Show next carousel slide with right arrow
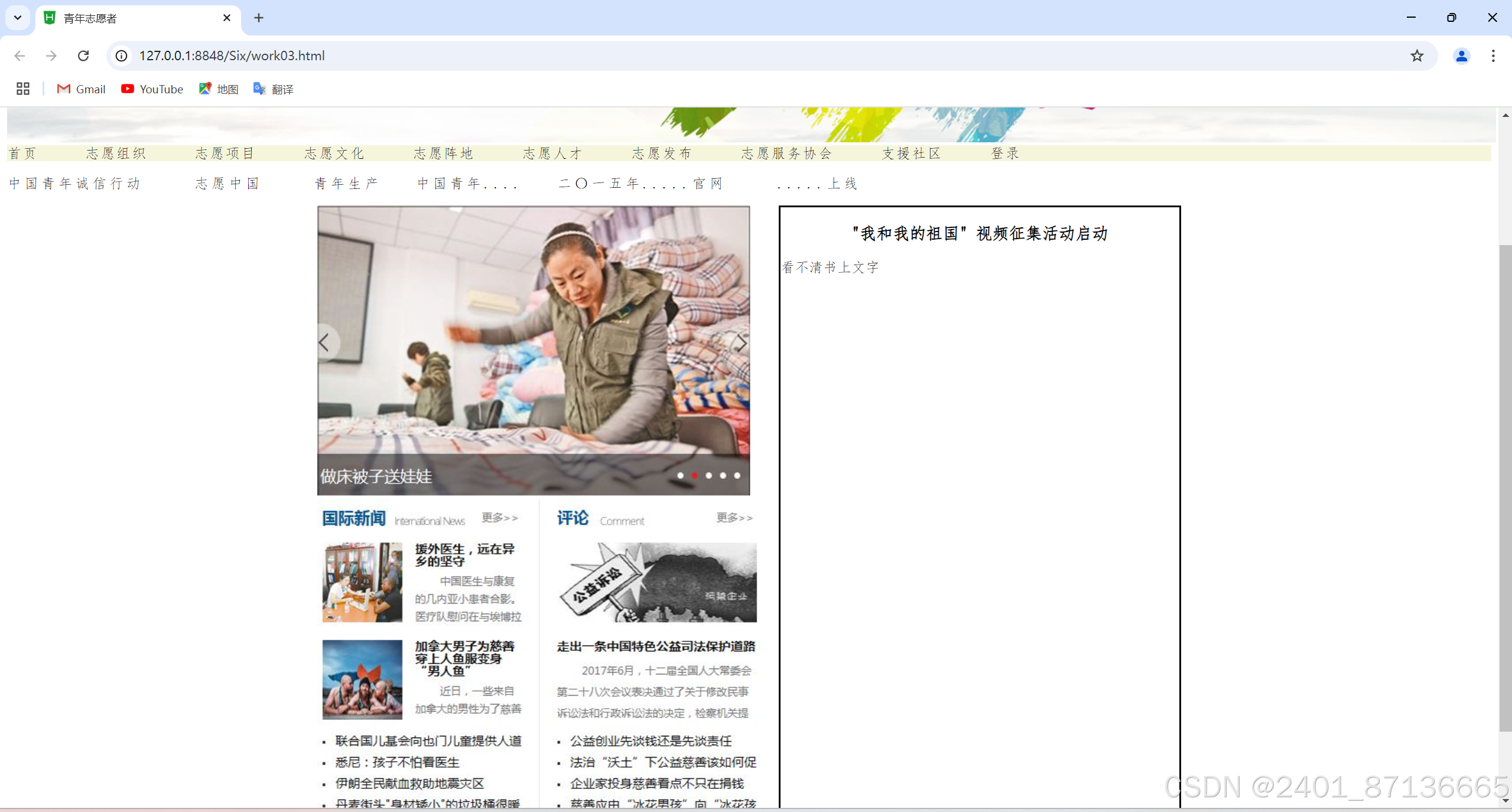The height and width of the screenshot is (812, 1512). click(x=740, y=343)
